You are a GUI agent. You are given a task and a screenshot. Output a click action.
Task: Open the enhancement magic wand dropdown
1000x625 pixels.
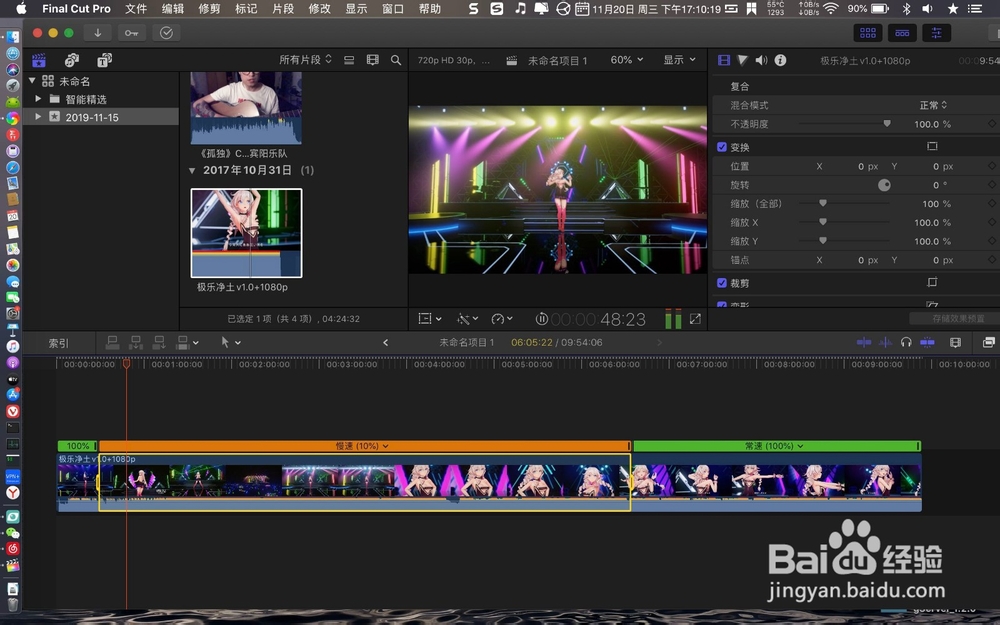[x=467, y=319]
